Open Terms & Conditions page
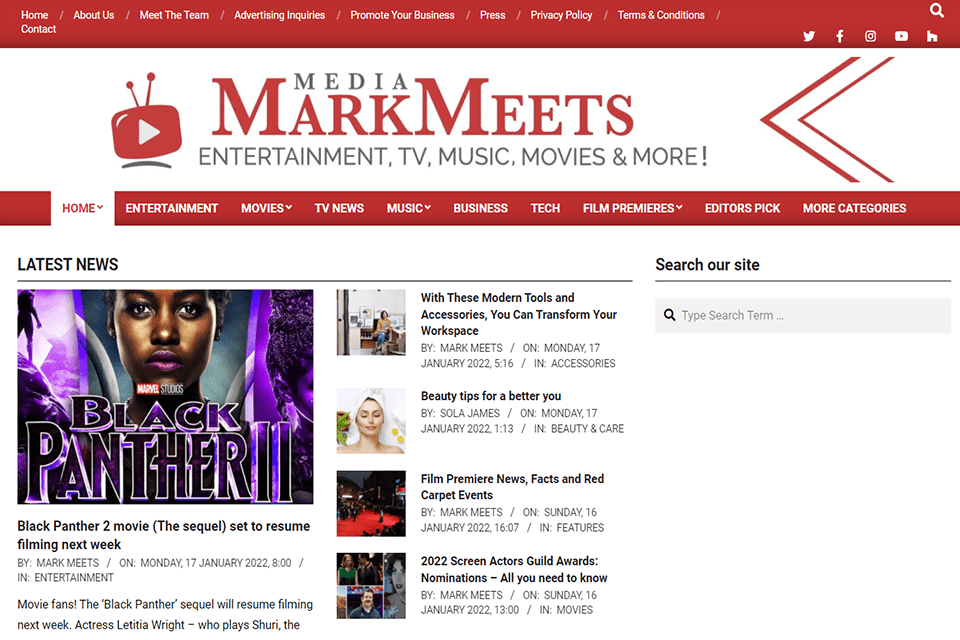960x640 pixels. (x=661, y=15)
